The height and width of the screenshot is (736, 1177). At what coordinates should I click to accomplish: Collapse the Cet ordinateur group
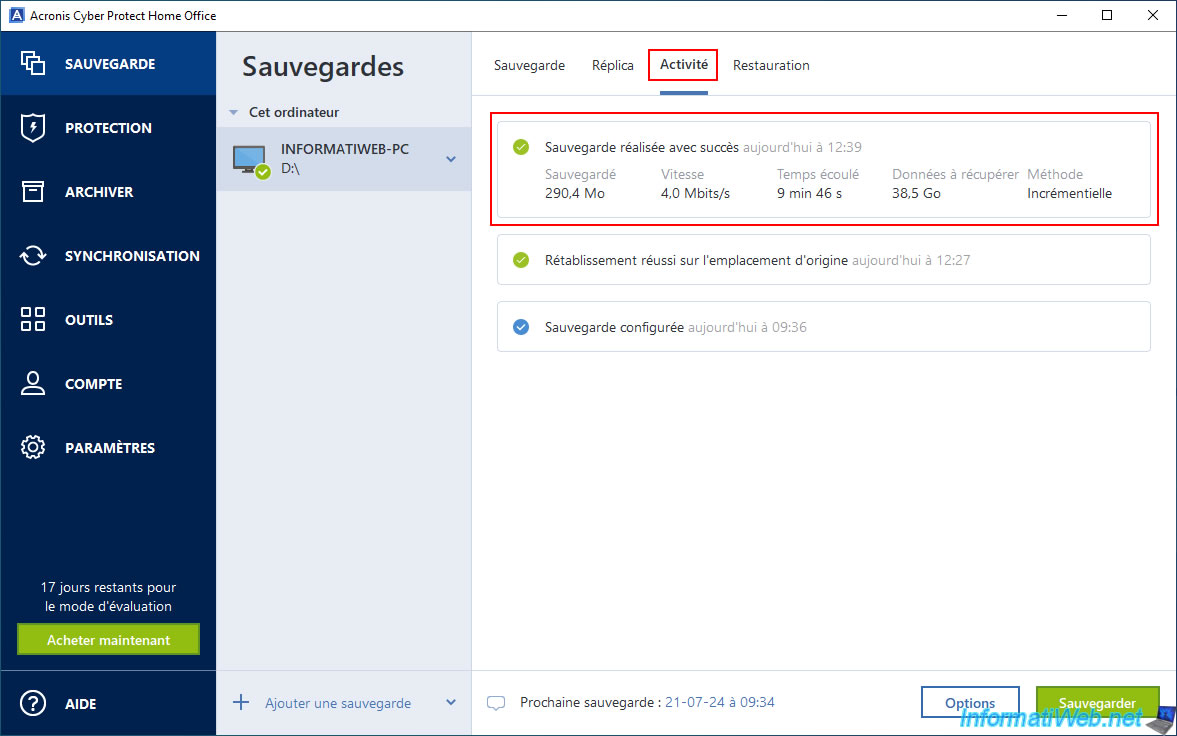click(x=233, y=113)
